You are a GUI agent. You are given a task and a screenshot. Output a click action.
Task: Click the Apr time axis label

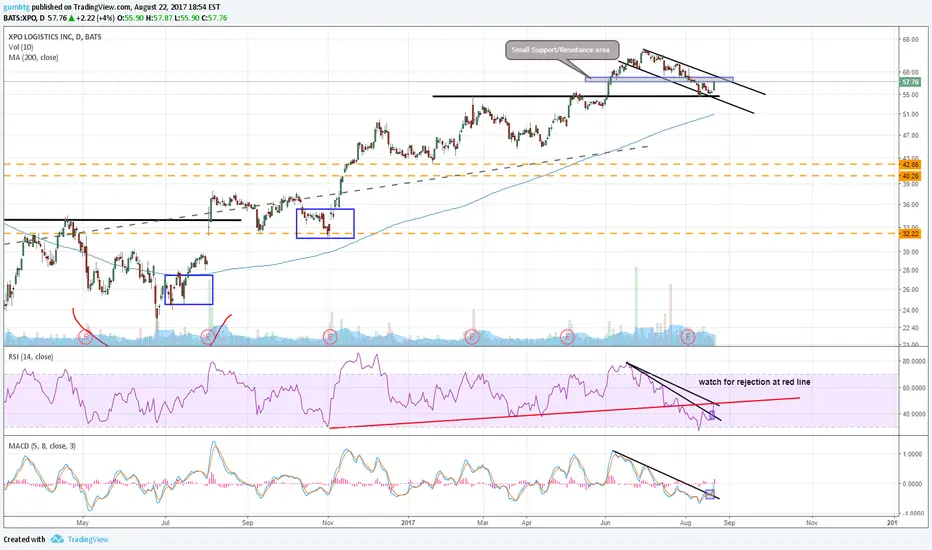pyautogui.click(x=527, y=523)
